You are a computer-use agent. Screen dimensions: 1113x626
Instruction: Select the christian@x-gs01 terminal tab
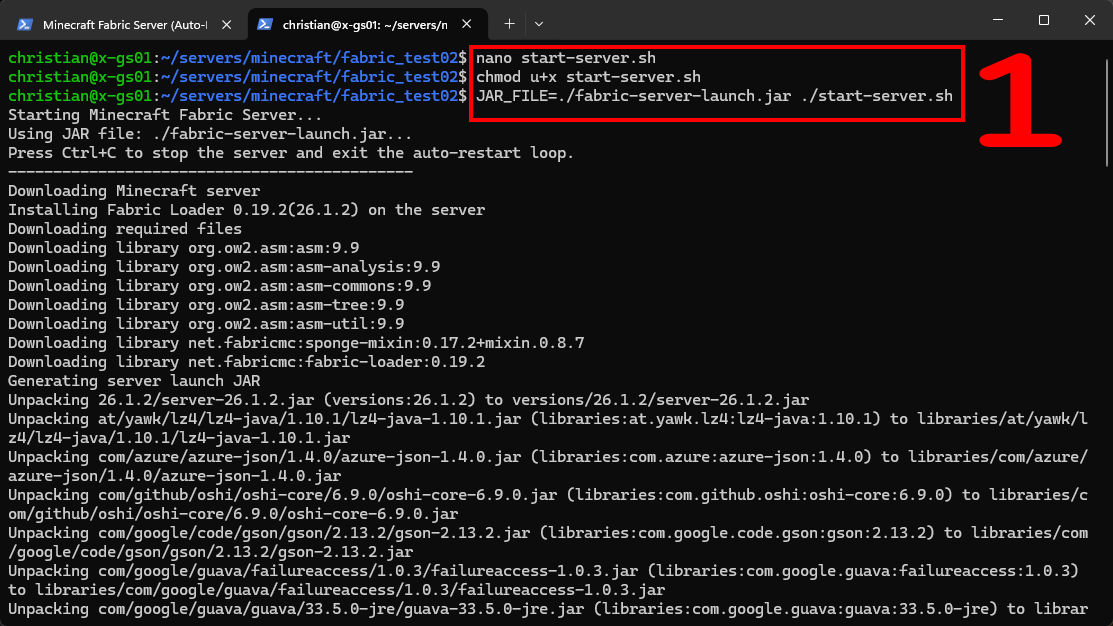(366, 24)
